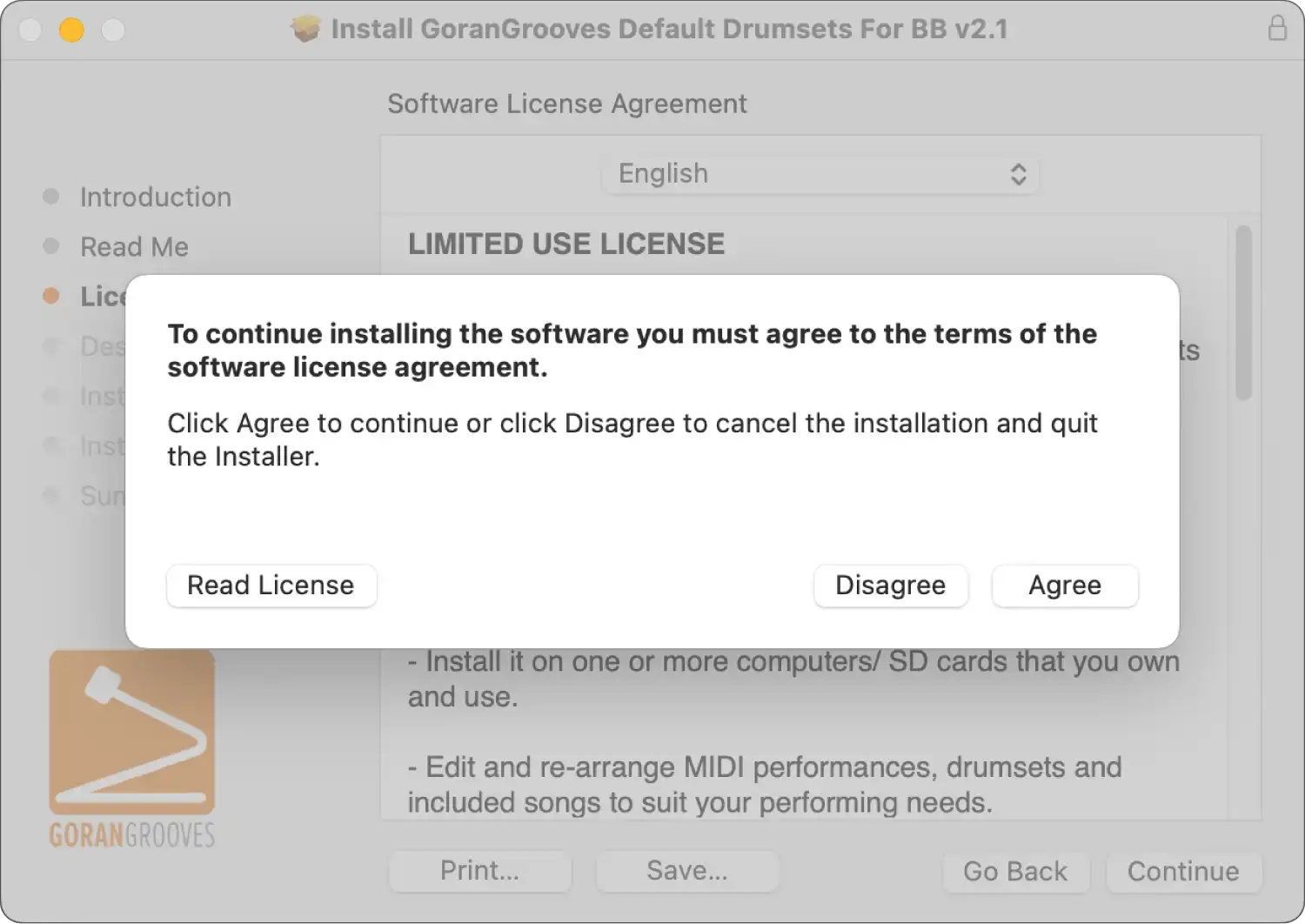Viewport: 1305px width, 924px height.
Task: Select the Read Me step in sidebar
Action: [x=134, y=247]
